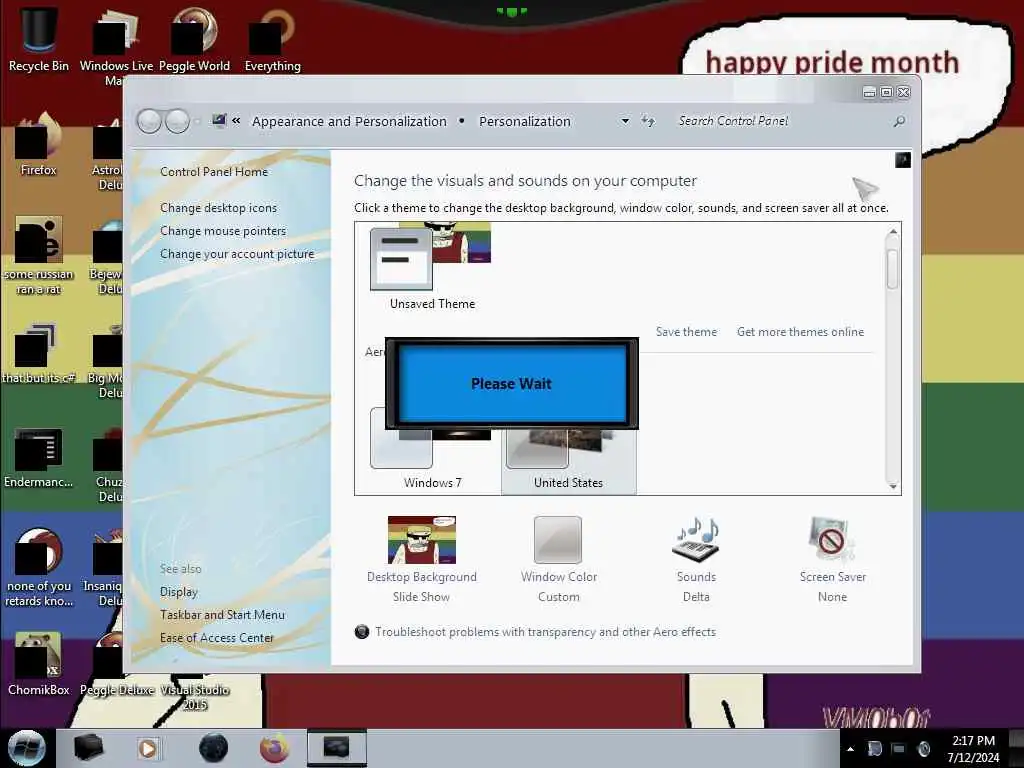
Task: Click the network tray icon
Action: pyautogui.click(x=899, y=749)
